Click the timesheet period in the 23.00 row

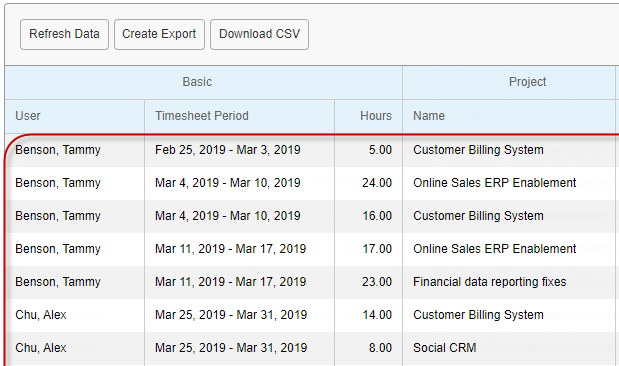(x=231, y=282)
